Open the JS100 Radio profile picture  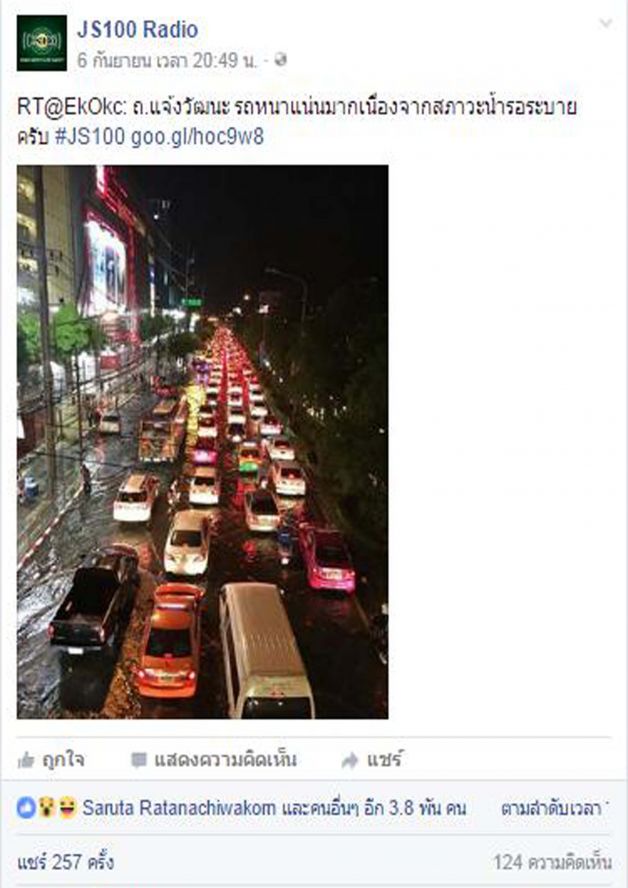(x=41, y=43)
